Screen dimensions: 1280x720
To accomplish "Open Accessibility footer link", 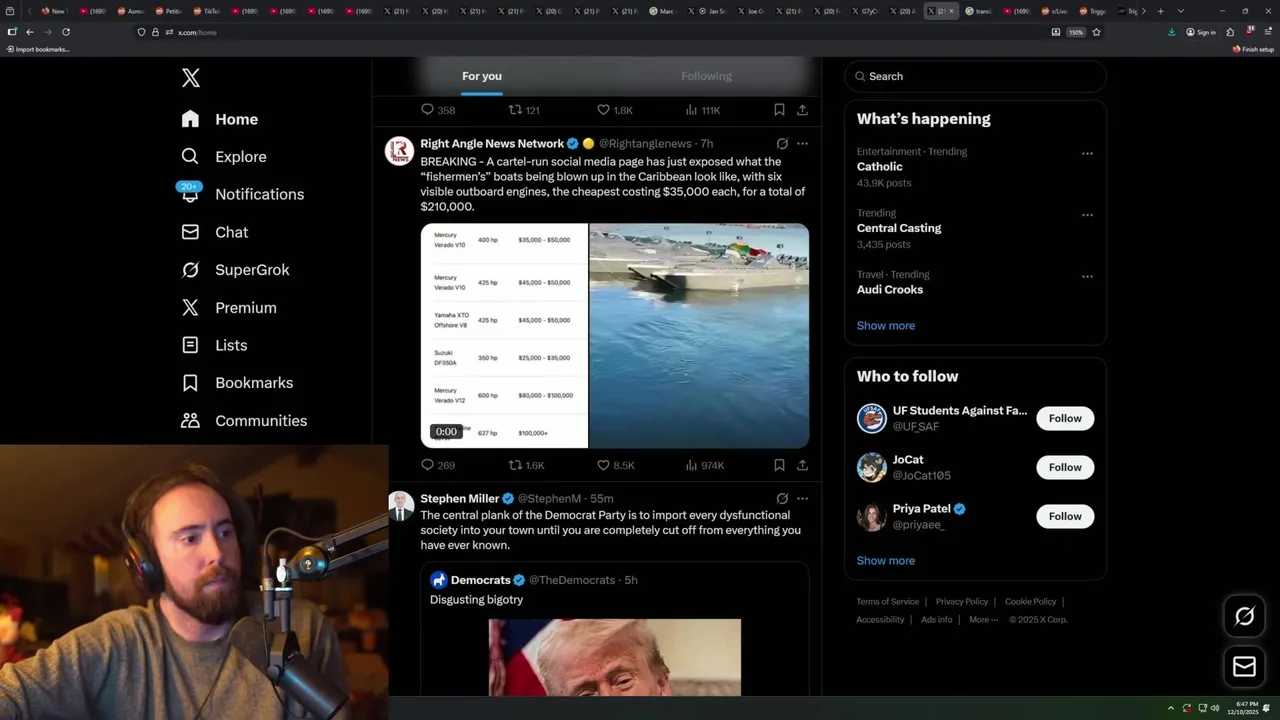I will [x=880, y=620].
